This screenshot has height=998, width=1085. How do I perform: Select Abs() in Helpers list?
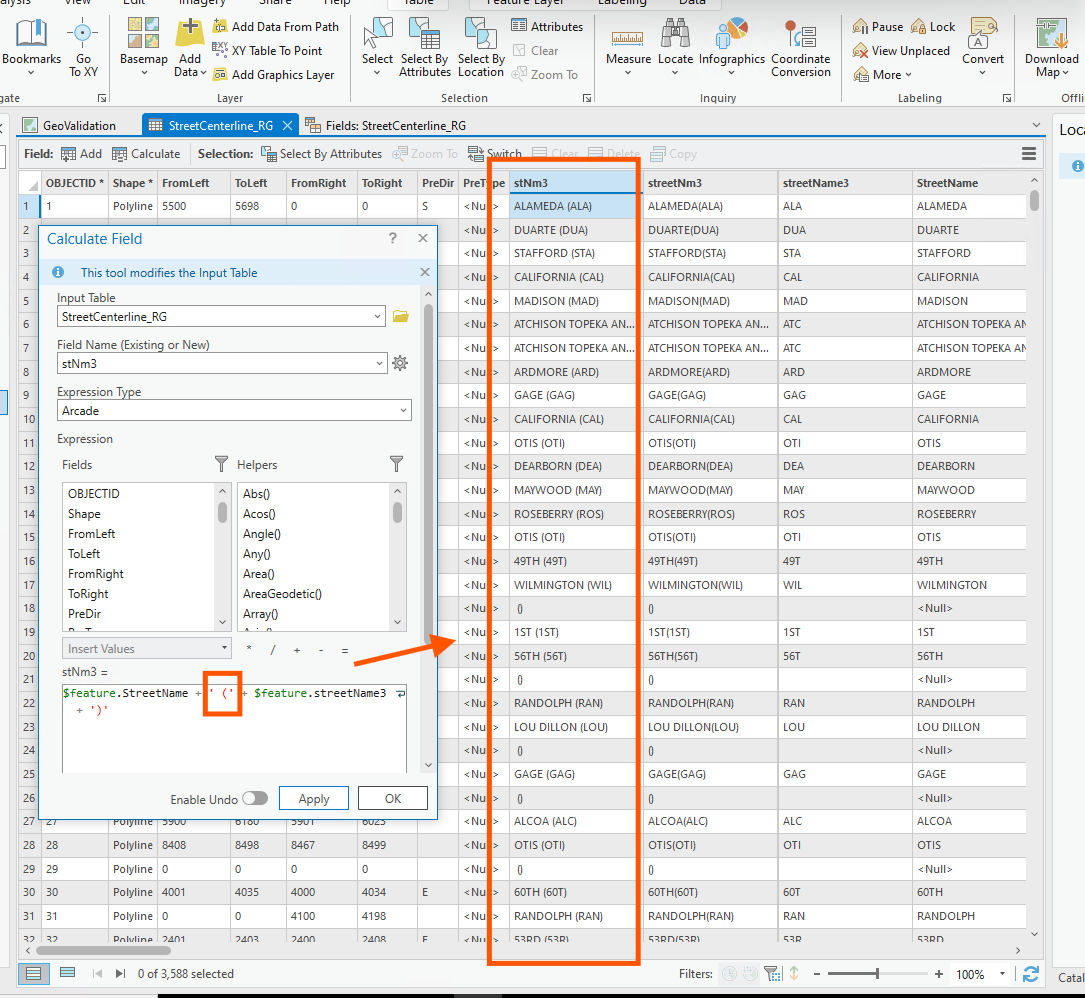click(x=256, y=493)
